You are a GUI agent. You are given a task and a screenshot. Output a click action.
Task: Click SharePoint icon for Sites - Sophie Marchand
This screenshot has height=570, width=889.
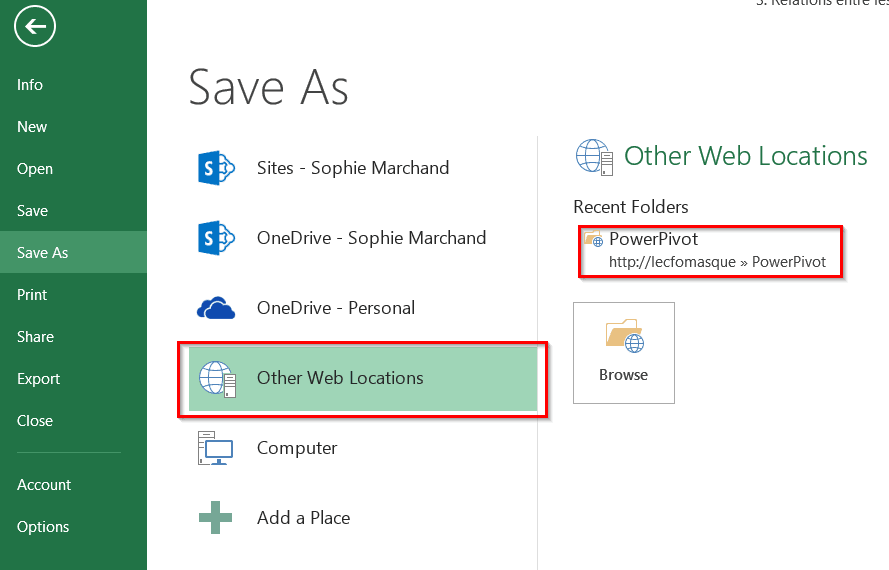(216, 168)
